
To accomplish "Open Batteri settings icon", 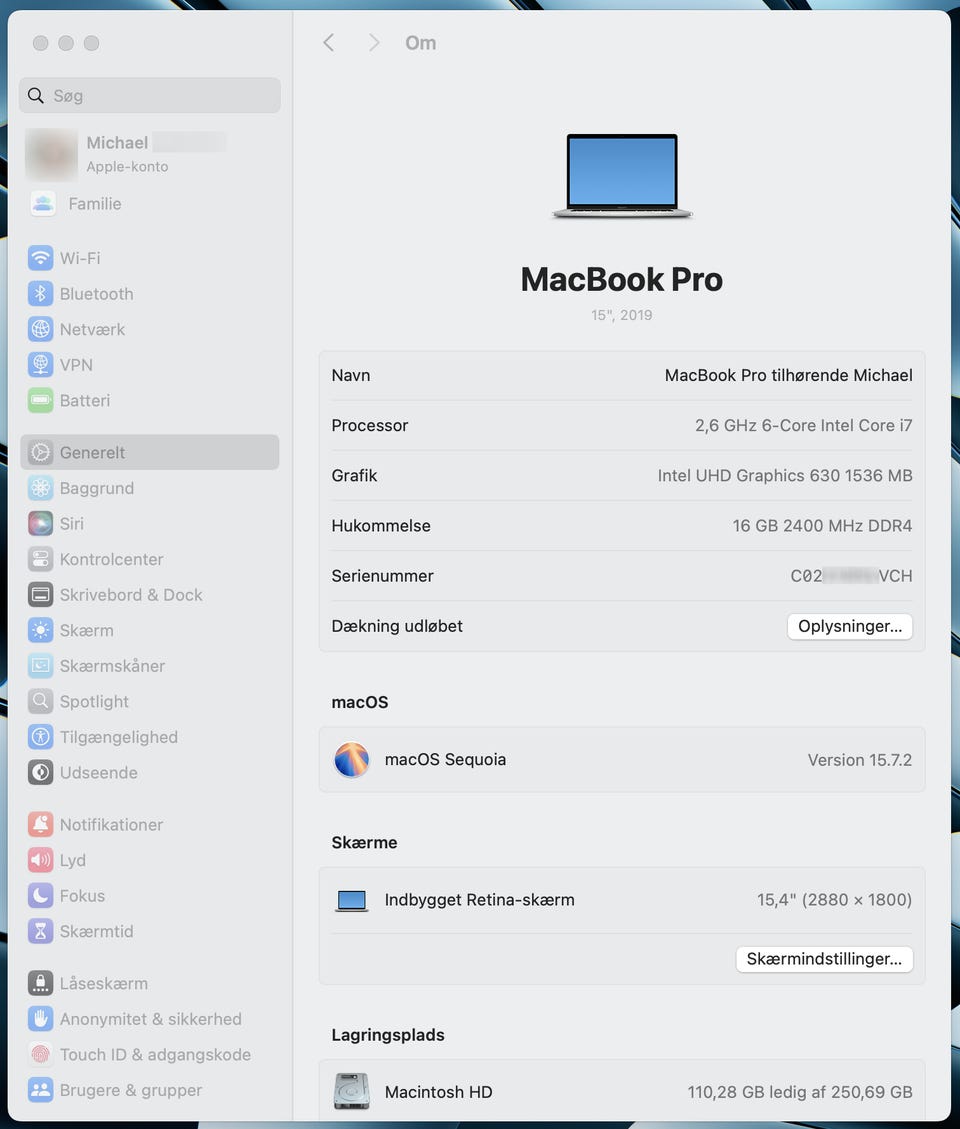I will click(x=40, y=400).
